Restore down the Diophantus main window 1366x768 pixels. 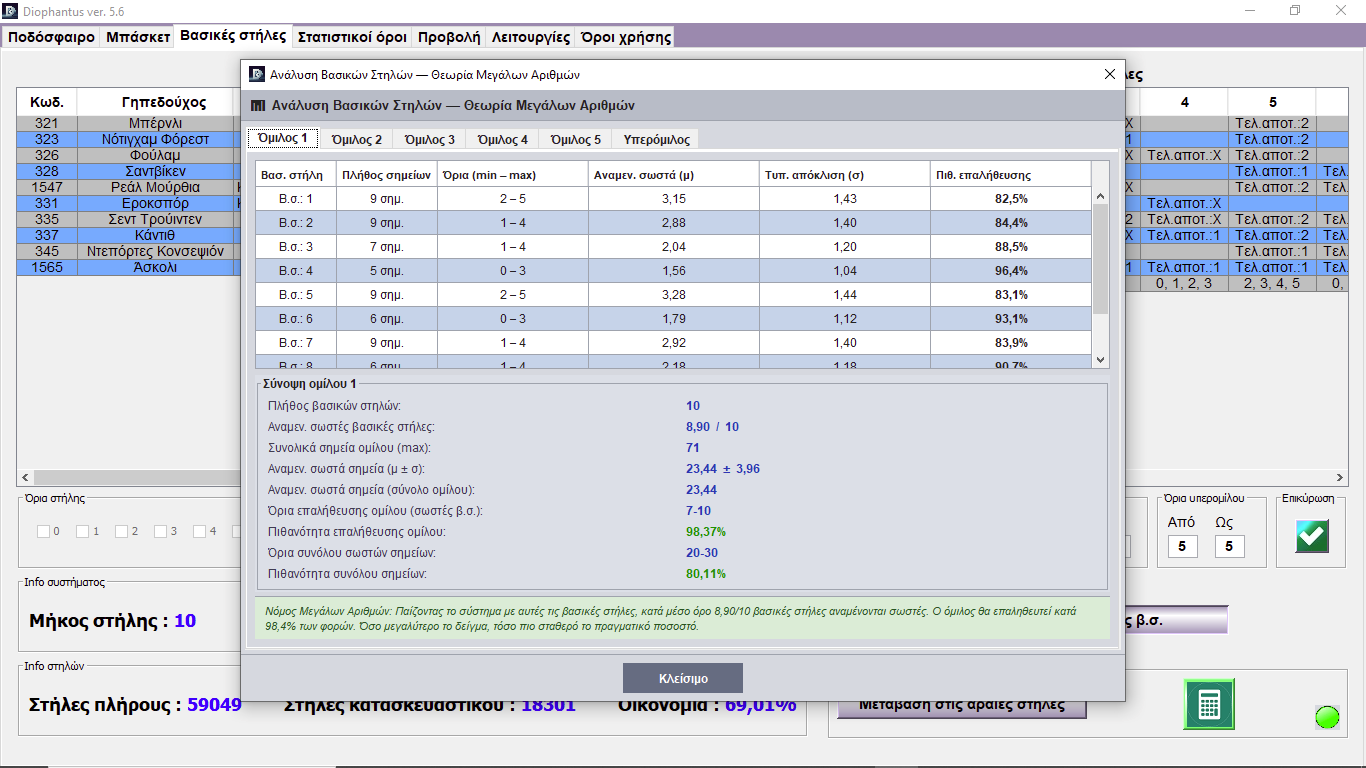click(x=1295, y=10)
